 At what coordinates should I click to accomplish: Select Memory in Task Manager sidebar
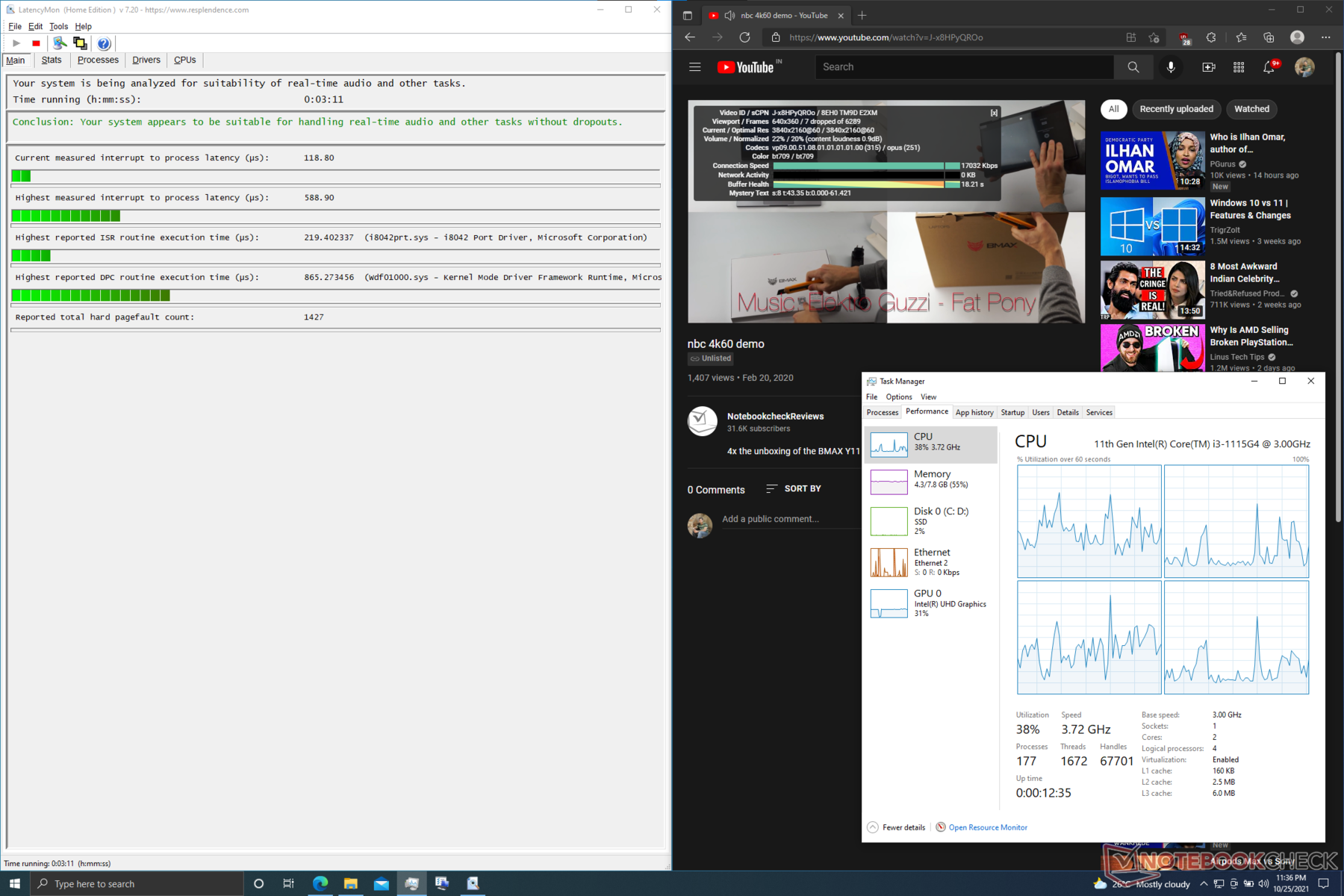click(x=931, y=482)
